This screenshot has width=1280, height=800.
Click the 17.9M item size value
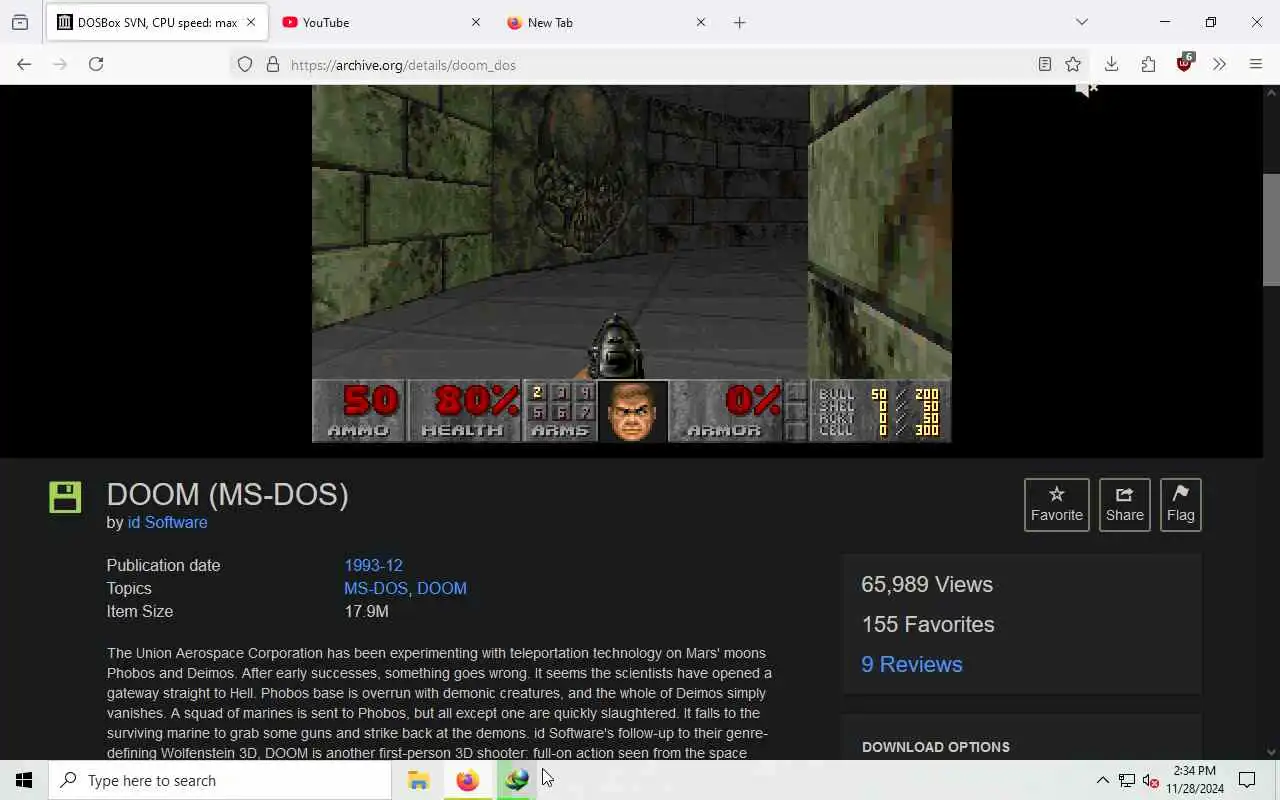coord(366,611)
